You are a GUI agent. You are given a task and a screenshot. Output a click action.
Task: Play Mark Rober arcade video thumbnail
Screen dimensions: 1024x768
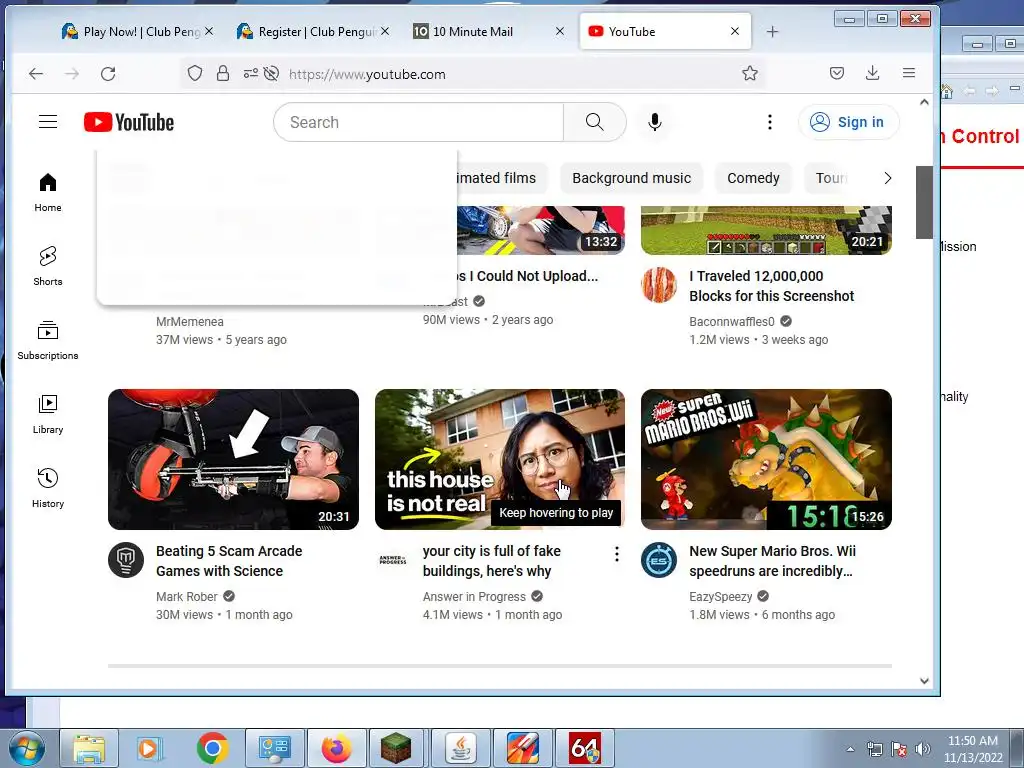pyautogui.click(x=233, y=459)
